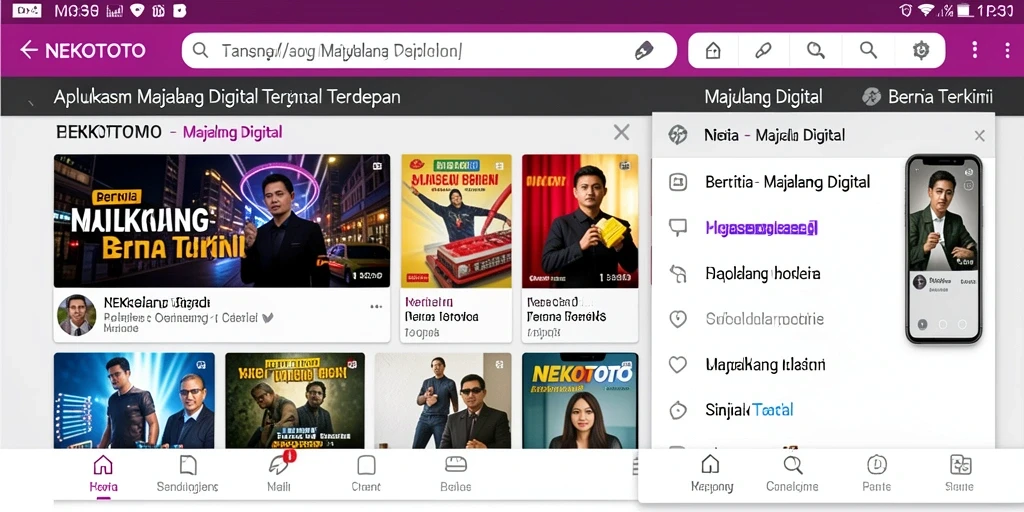Open the Majulang Digital header tab
The width and height of the screenshot is (1024, 512).
pos(763,97)
